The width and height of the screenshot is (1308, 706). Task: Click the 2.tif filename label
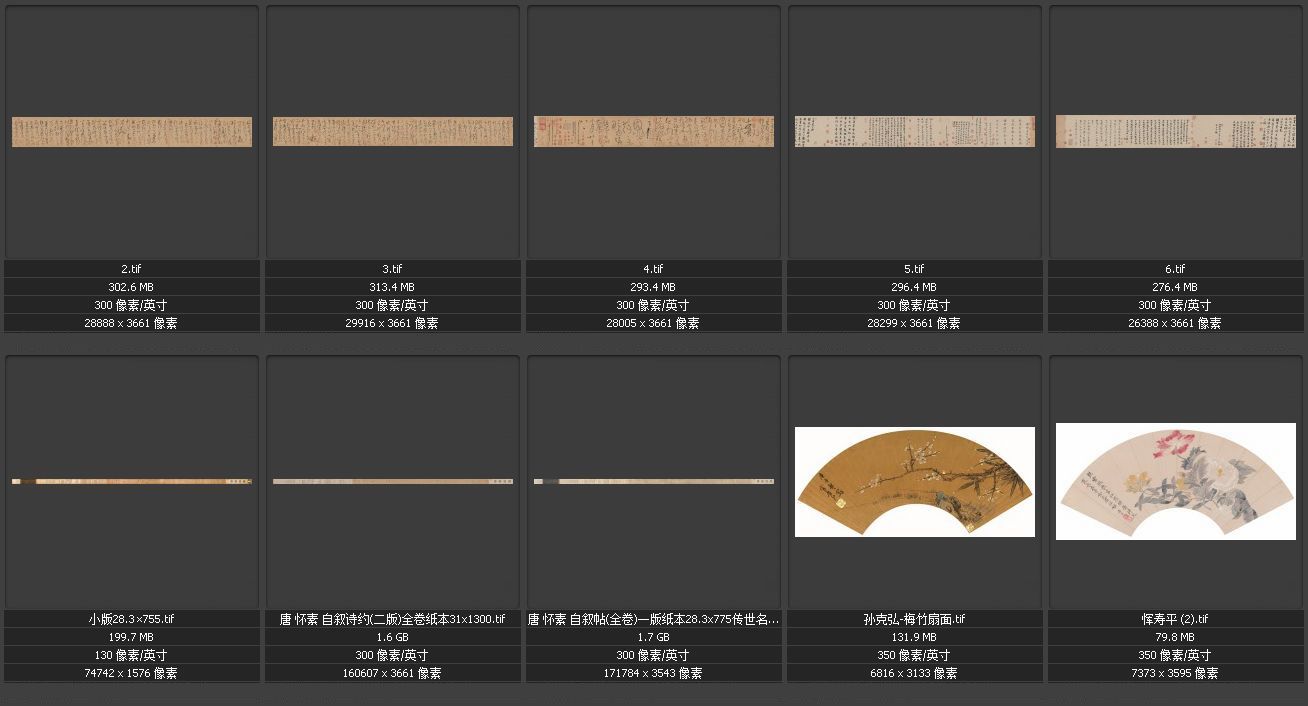coord(132,269)
